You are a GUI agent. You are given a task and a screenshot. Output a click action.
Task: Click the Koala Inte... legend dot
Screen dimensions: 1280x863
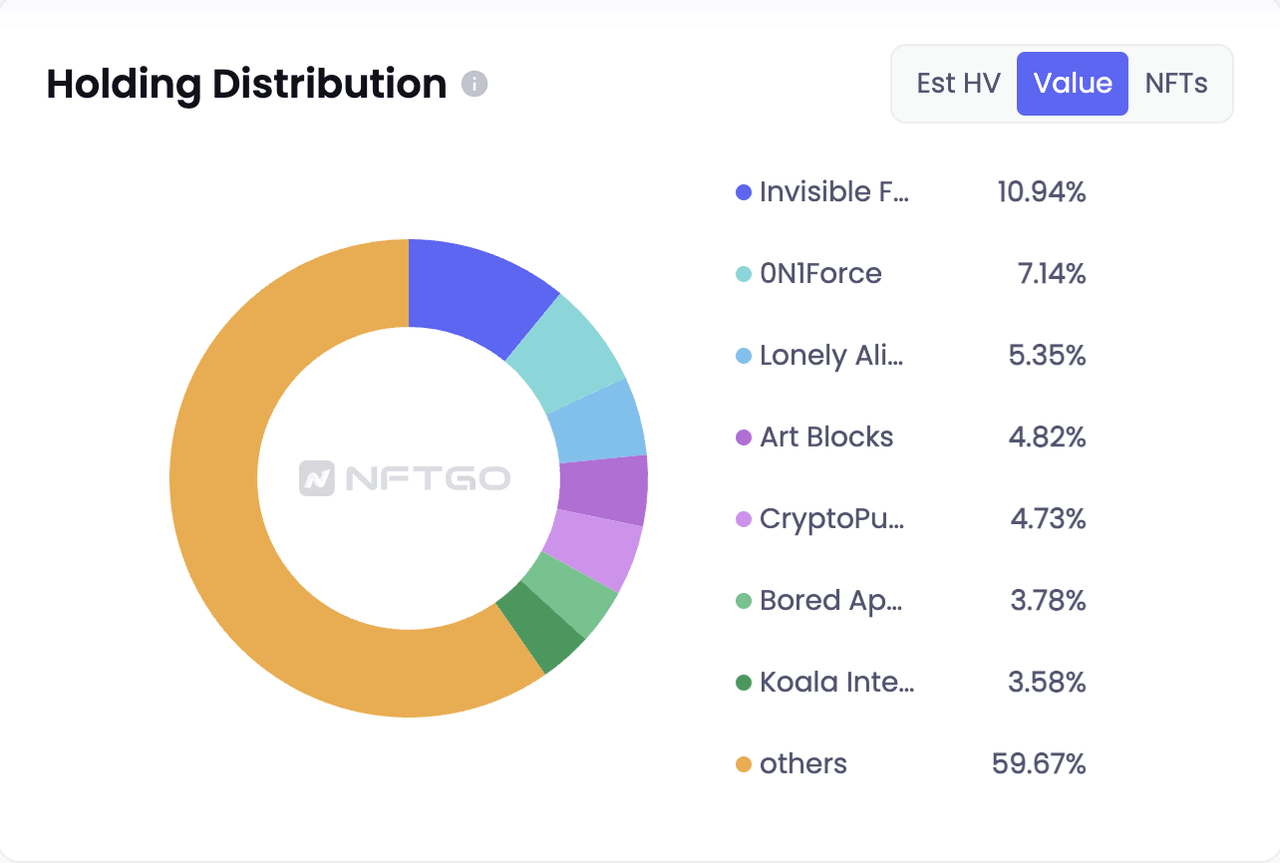(743, 683)
